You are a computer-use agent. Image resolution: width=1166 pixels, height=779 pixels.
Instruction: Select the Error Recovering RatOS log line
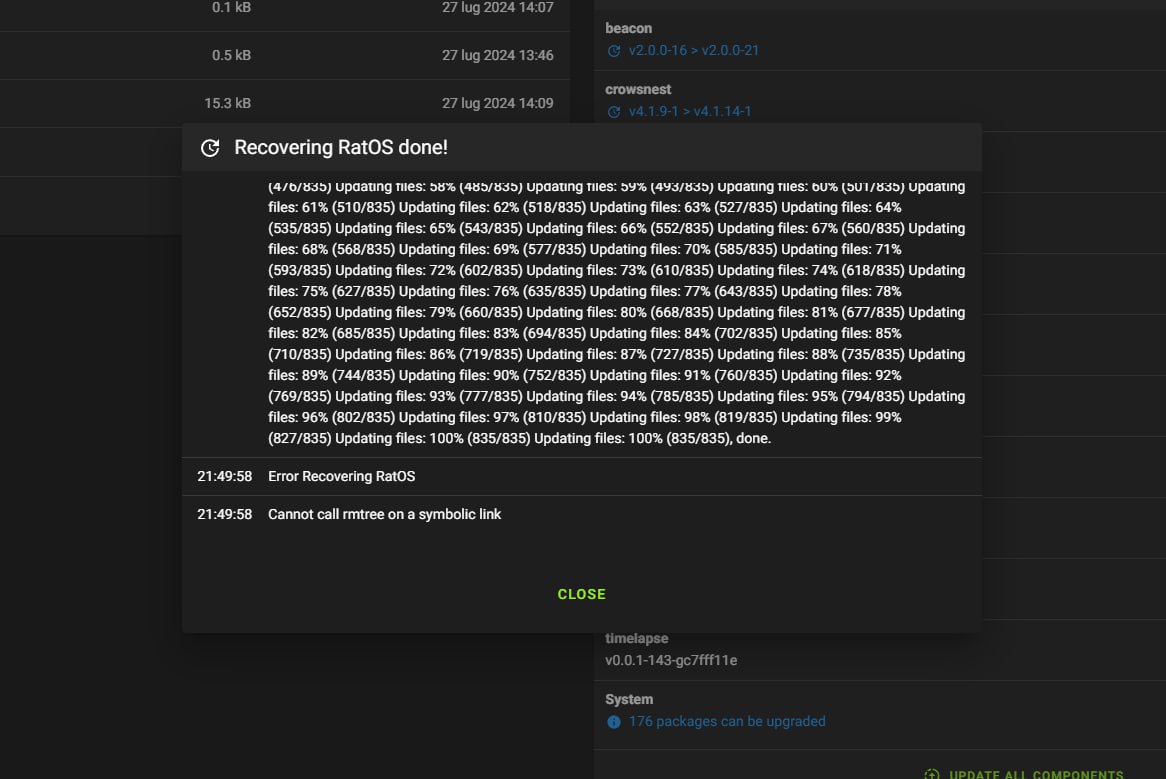click(582, 476)
